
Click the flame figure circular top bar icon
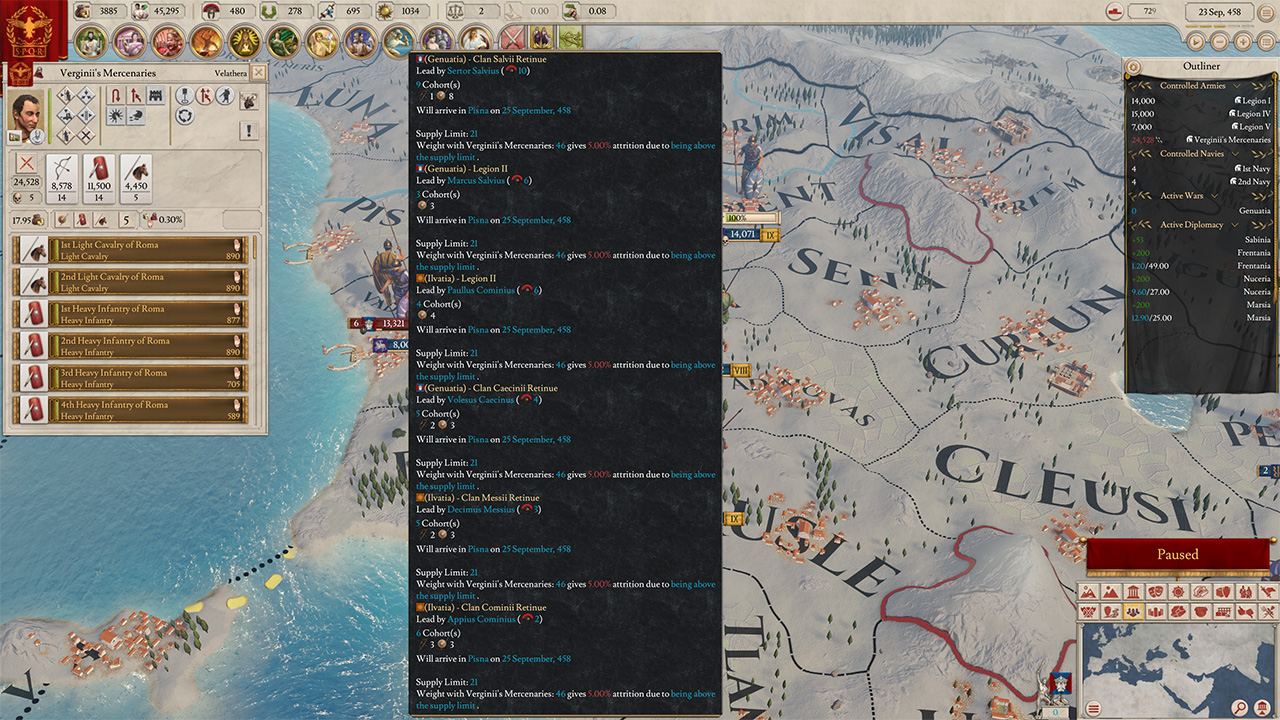[x=206, y=41]
